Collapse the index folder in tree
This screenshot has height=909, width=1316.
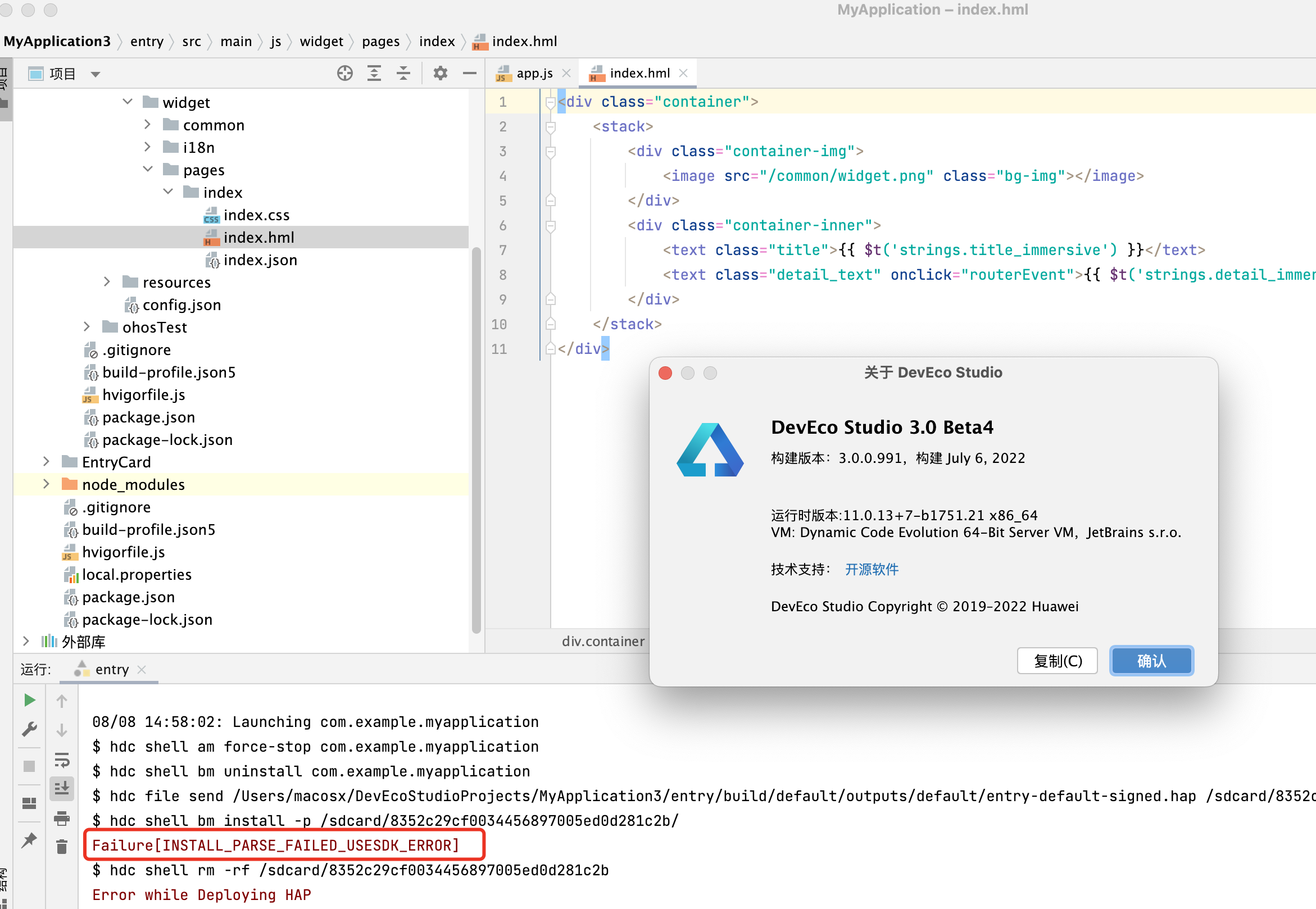point(168,192)
